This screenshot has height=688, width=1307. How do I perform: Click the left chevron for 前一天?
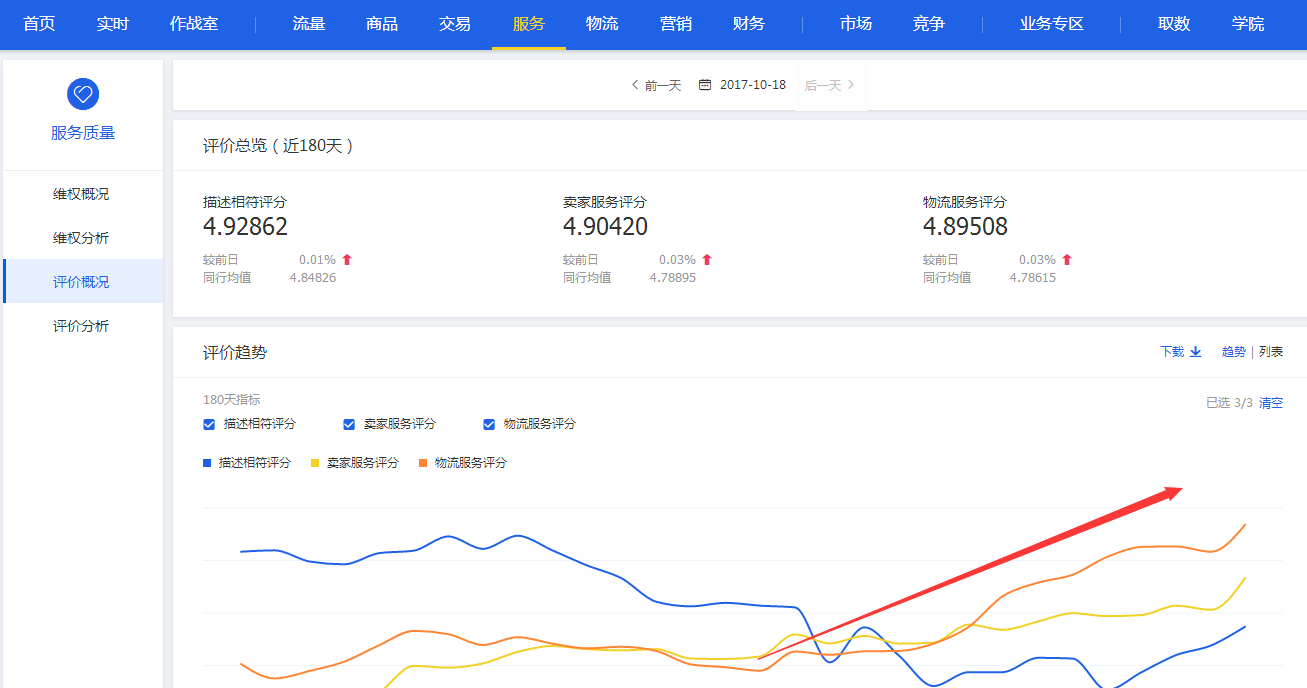pos(634,85)
